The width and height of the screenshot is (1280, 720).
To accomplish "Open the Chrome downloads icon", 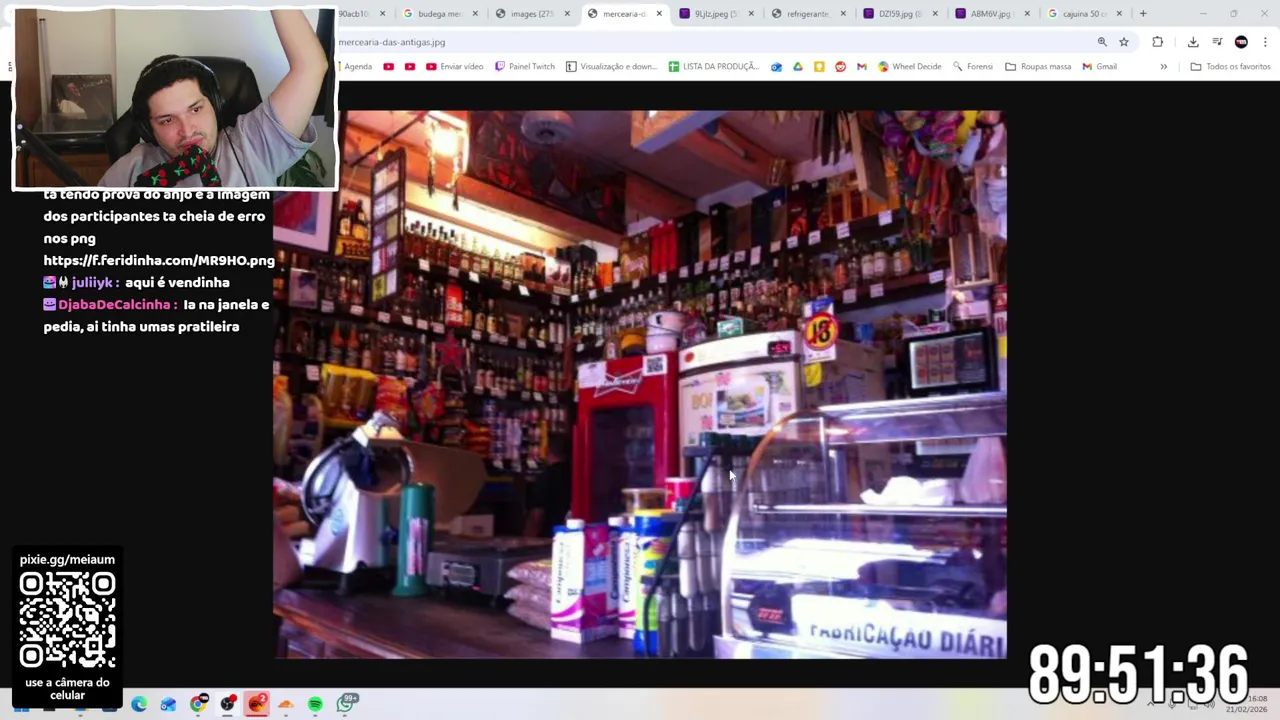I will tap(1193, 42).
